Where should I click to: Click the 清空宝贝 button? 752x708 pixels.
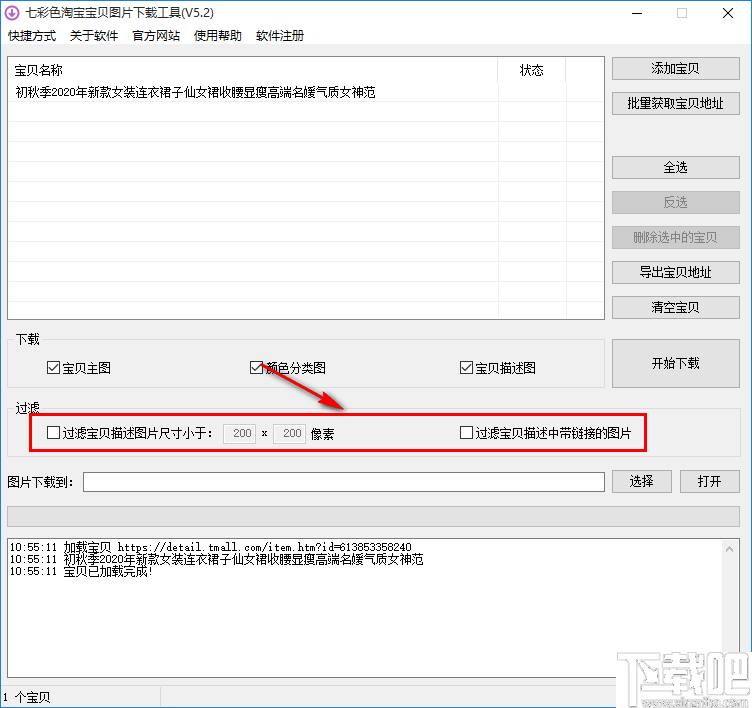[x=675, y=307]
